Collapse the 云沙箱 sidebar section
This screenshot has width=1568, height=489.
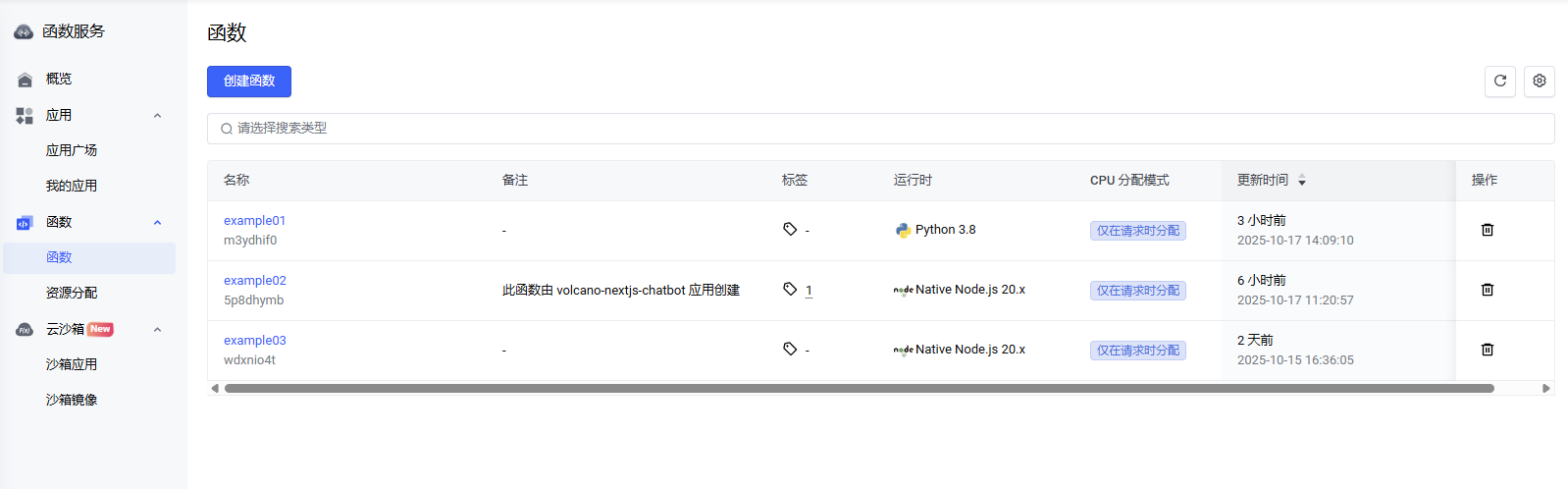(x=157, y=330)
